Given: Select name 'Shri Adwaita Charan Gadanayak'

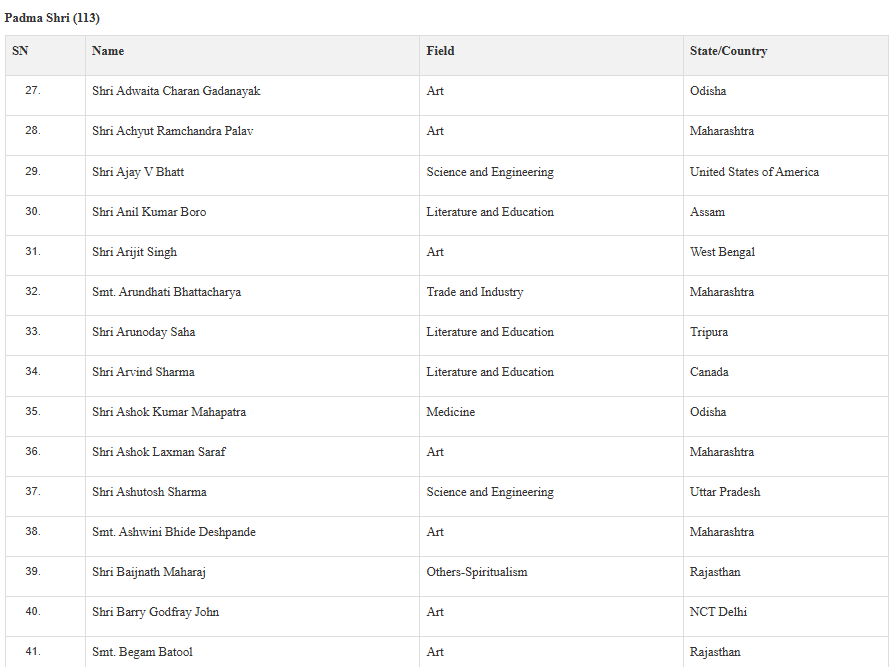Looking at the screenshot, I should coord(176,91).
